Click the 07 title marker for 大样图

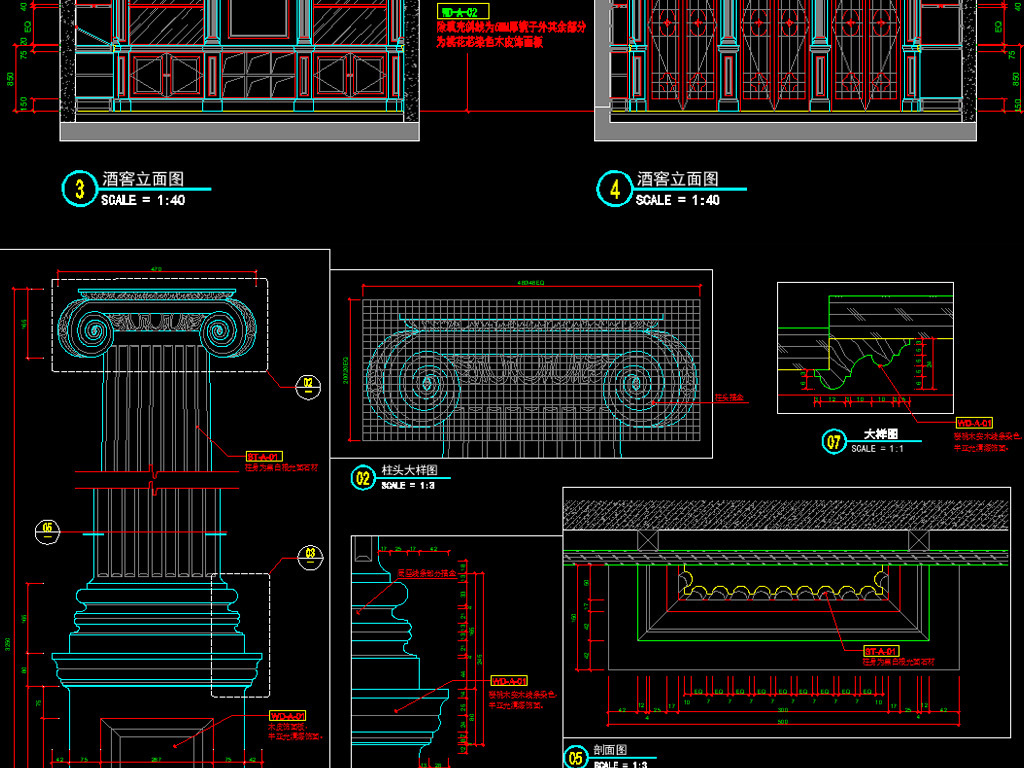pos(834,441)
